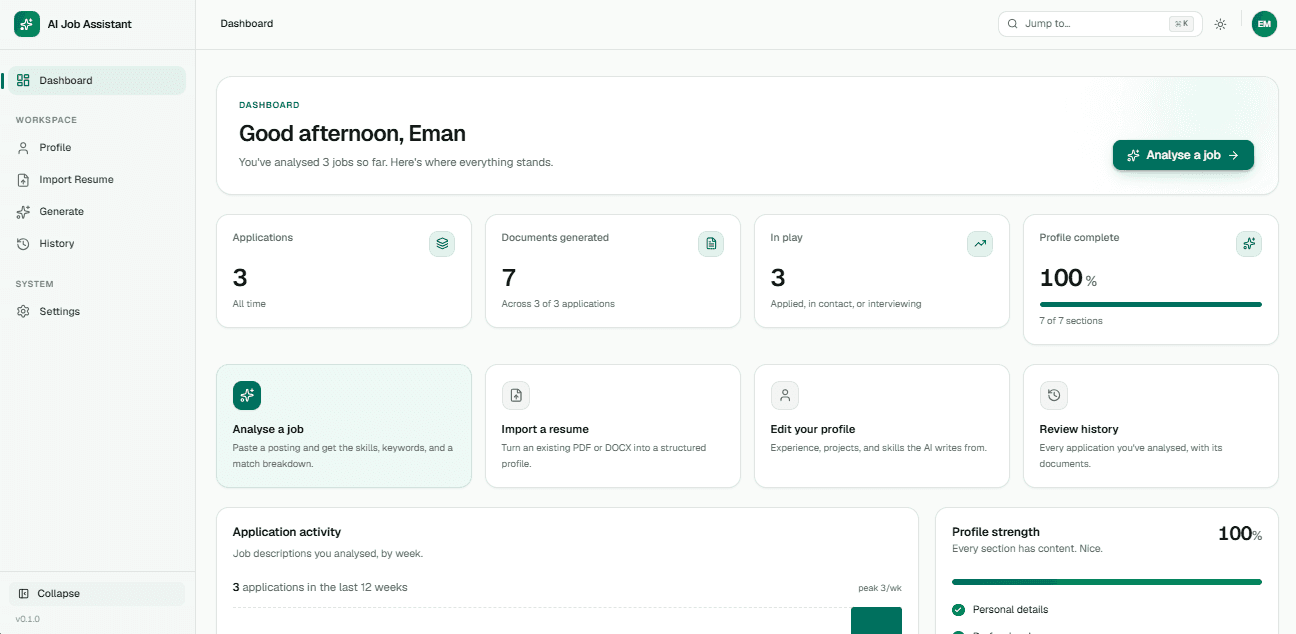Click the Dashboard grid icon in sidebar

[23, 81]
